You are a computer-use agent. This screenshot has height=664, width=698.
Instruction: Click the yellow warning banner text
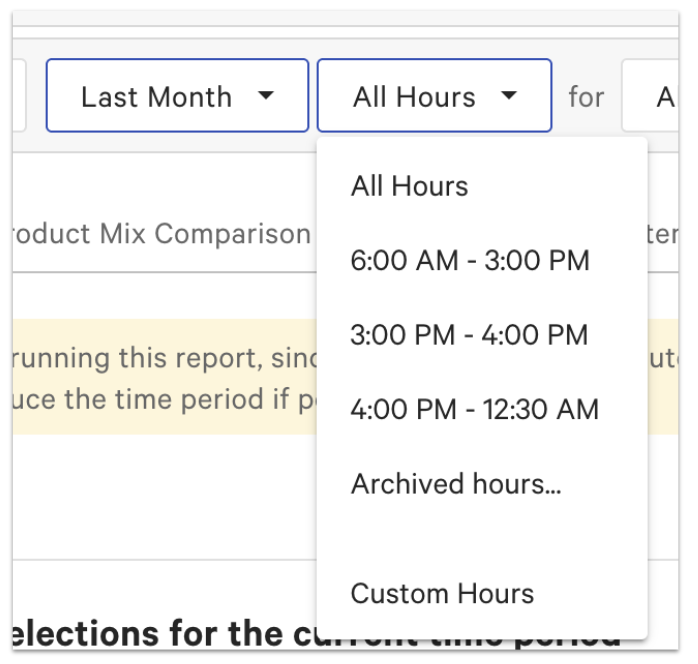tap(160, 377)
